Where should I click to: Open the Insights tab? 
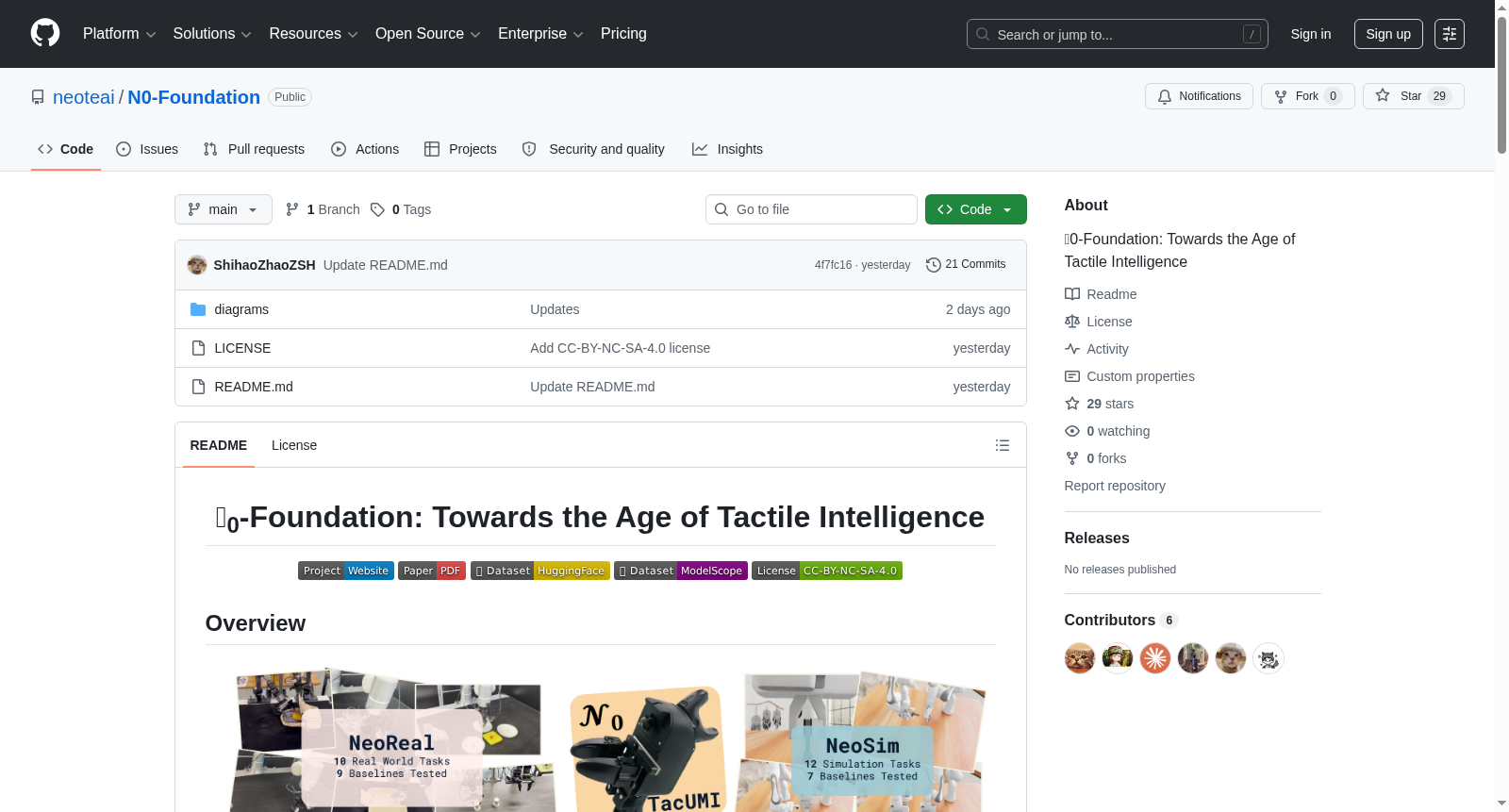727,149
